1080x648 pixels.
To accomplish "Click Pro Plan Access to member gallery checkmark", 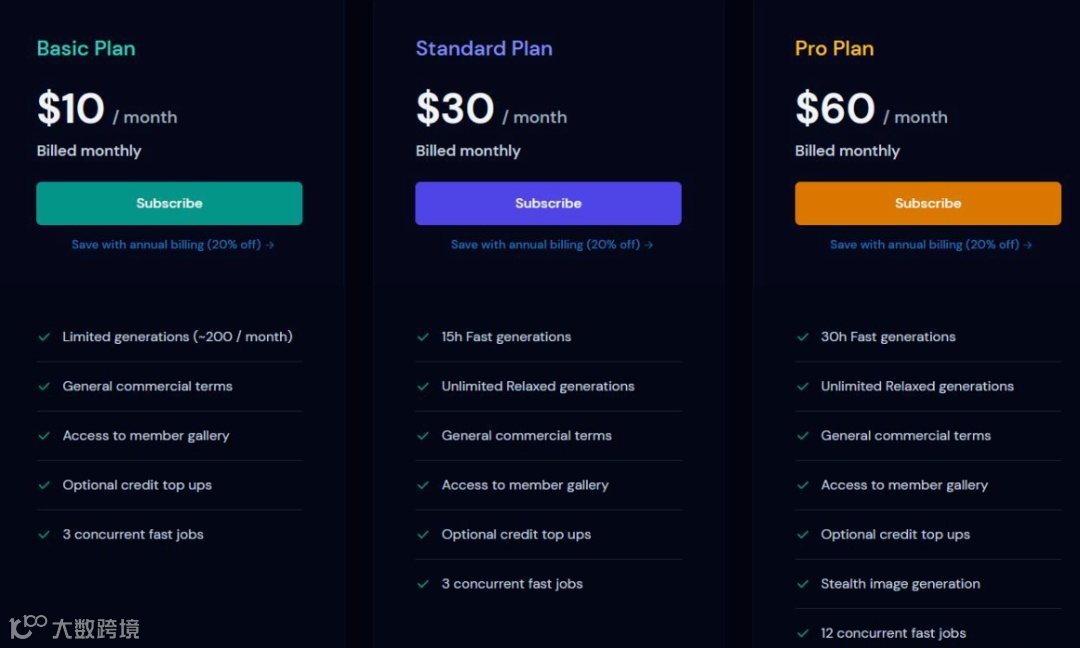I will (x=802, y=485).
